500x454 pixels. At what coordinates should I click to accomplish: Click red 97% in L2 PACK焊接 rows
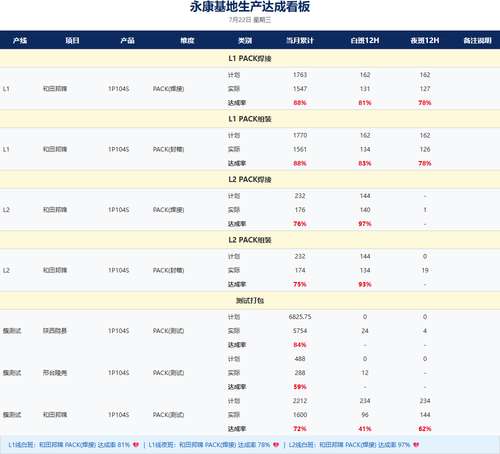pos(365,224)
